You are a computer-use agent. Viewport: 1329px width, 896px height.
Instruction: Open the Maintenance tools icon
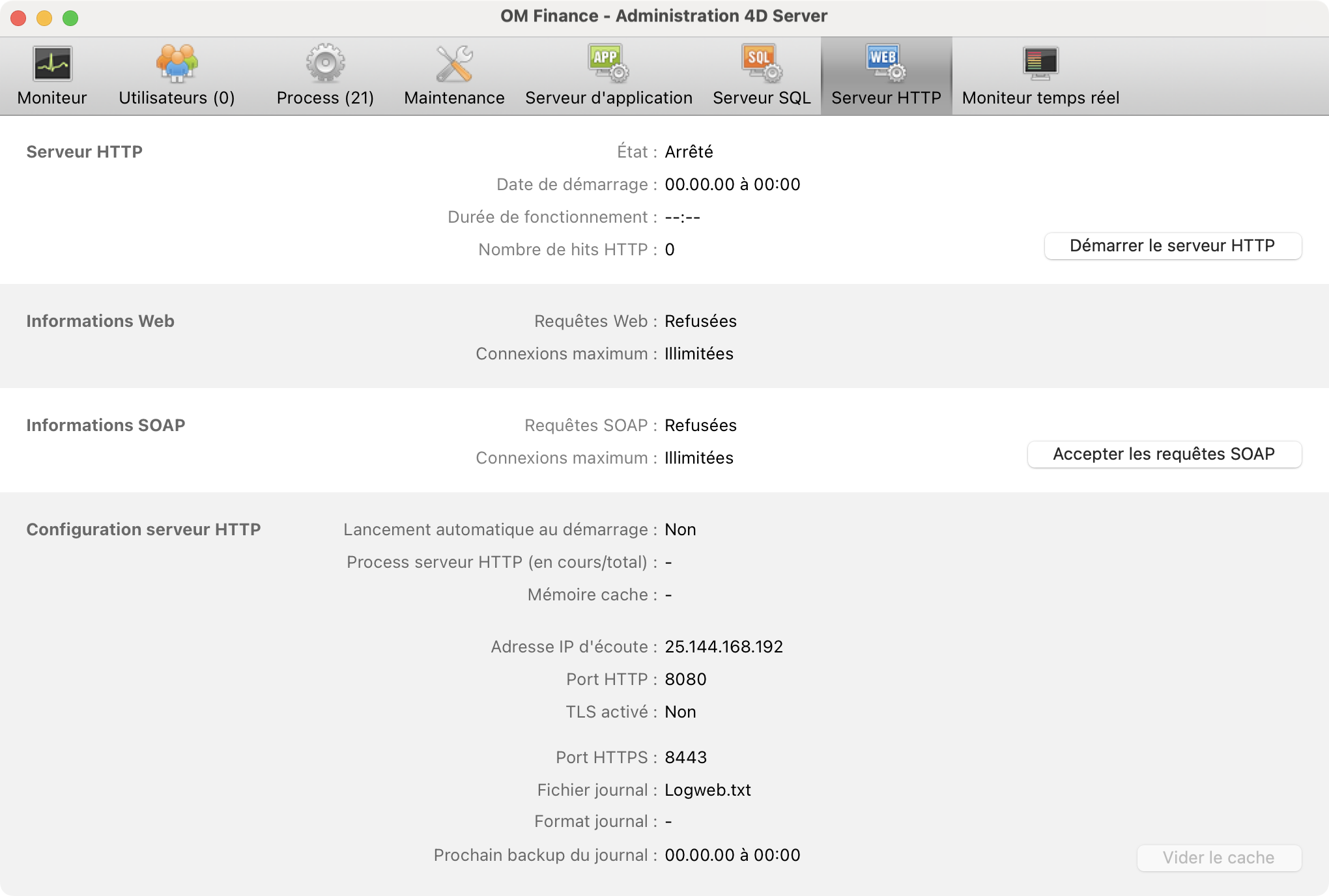click(454, 64)
